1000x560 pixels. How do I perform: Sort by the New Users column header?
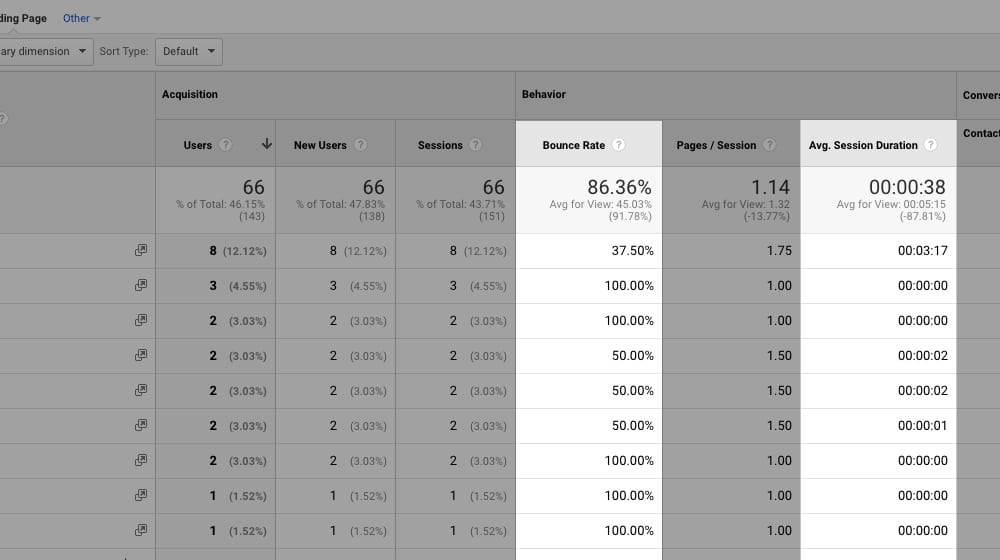pyautogui.click(x=320, y=145)
